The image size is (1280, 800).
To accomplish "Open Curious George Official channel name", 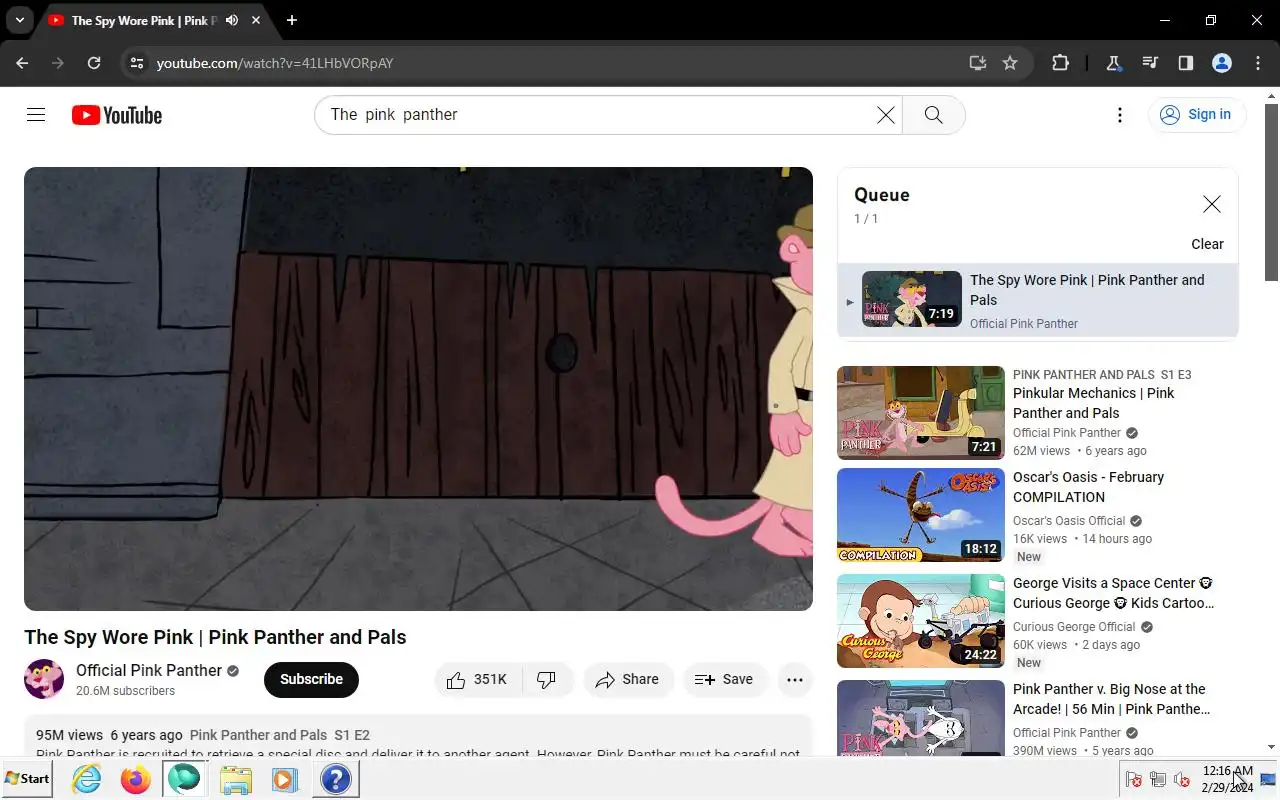I will 1074,627.
